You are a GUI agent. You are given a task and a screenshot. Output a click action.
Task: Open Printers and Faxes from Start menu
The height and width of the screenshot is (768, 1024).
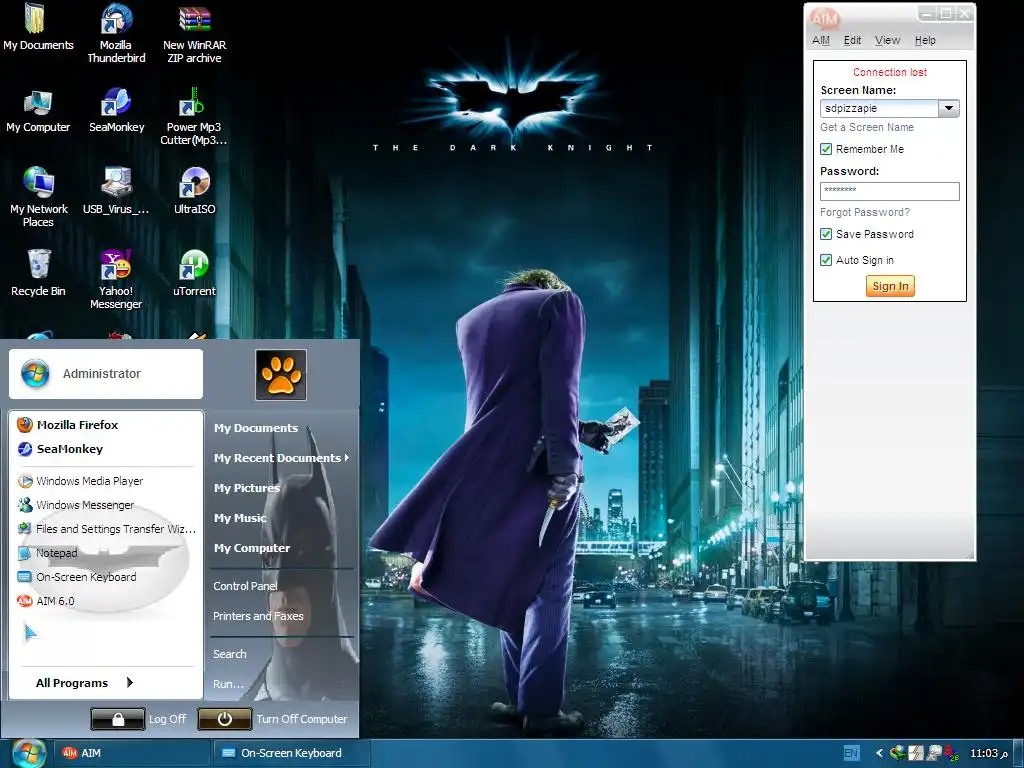(258, 616)
